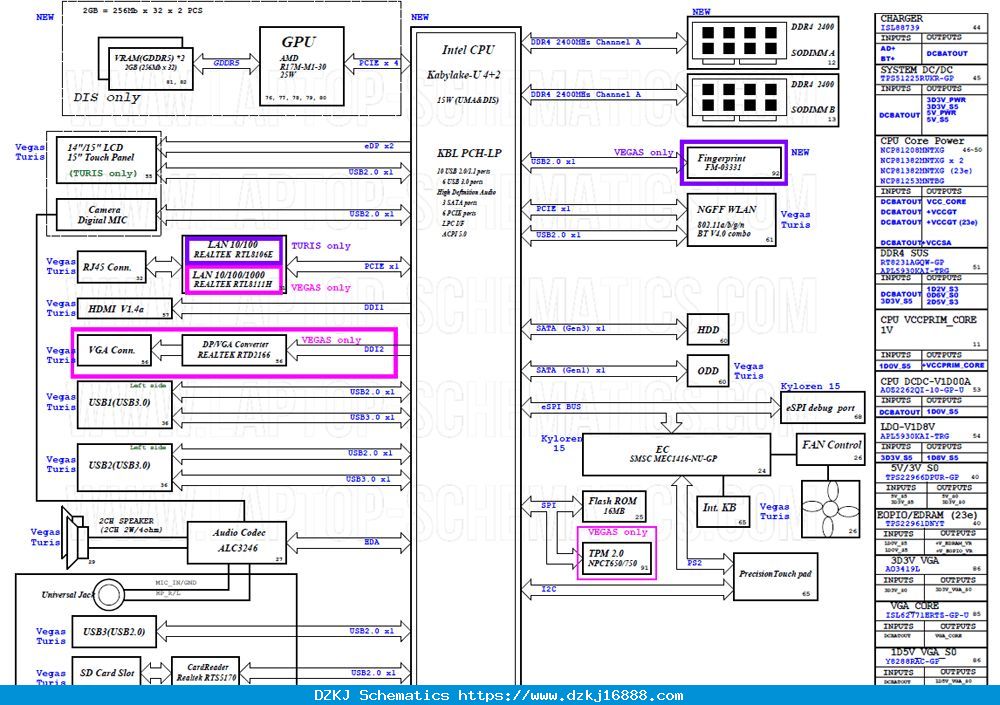This screenshot has height=705, width=1000.
Task: Select the CPU DCDC-V1D00A heading
Action: coord(925,381)
